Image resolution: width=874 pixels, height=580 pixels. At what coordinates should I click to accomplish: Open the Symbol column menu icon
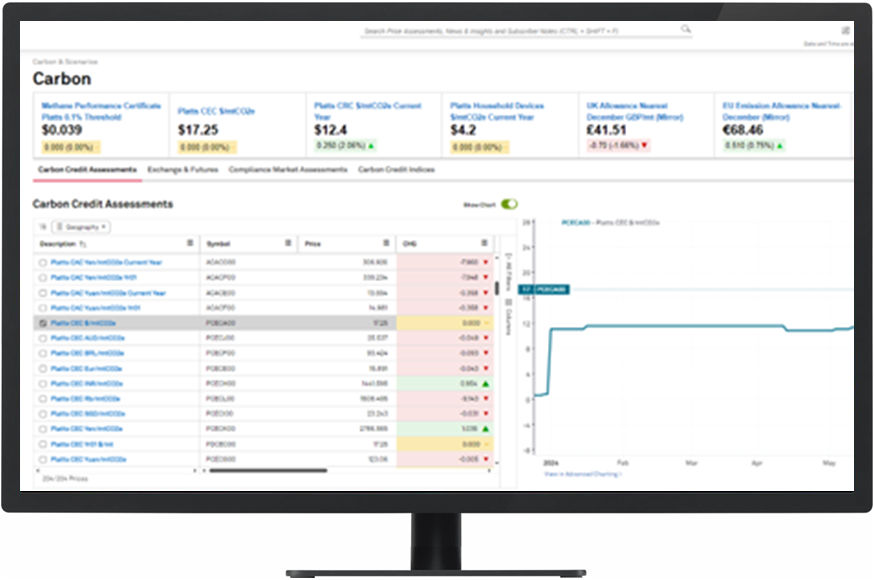point(288,243)
